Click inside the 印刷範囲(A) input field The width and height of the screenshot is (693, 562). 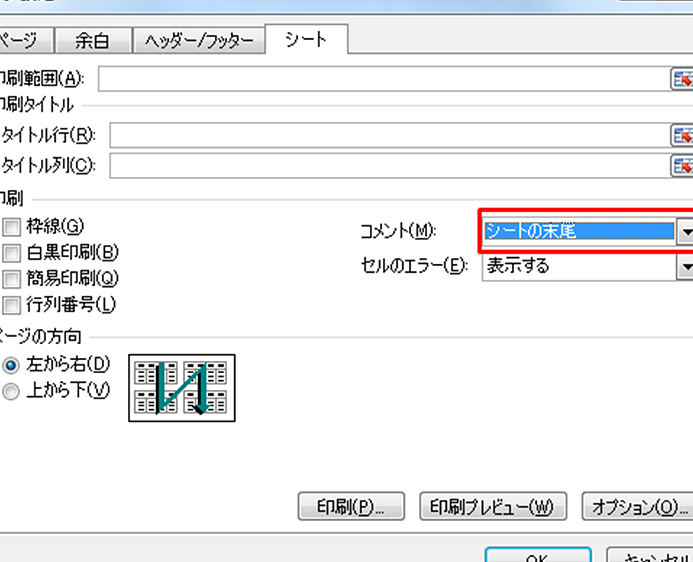tap(385, 79)
